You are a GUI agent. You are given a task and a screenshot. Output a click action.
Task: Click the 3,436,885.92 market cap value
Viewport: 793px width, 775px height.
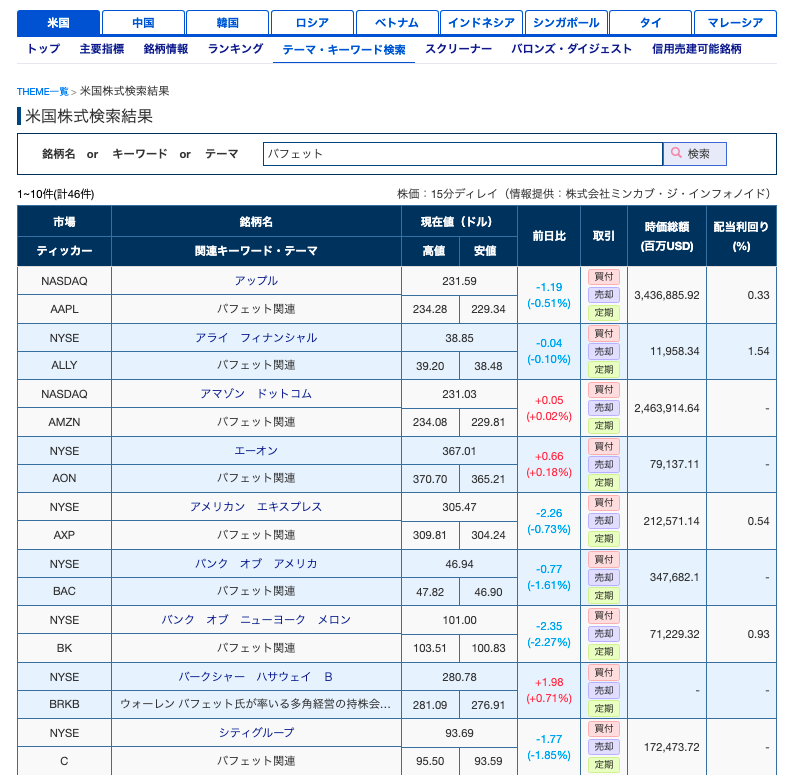point(667,295)
